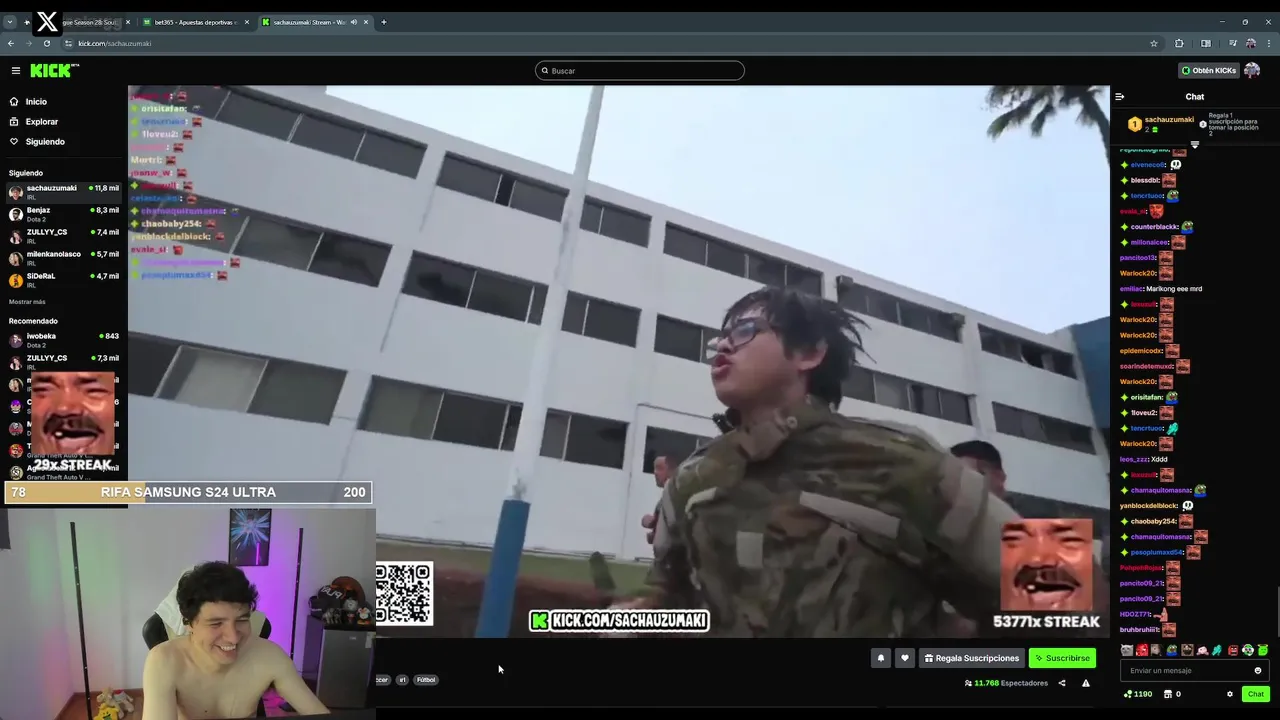Open Explorar in the sidebar

[41, 121]
